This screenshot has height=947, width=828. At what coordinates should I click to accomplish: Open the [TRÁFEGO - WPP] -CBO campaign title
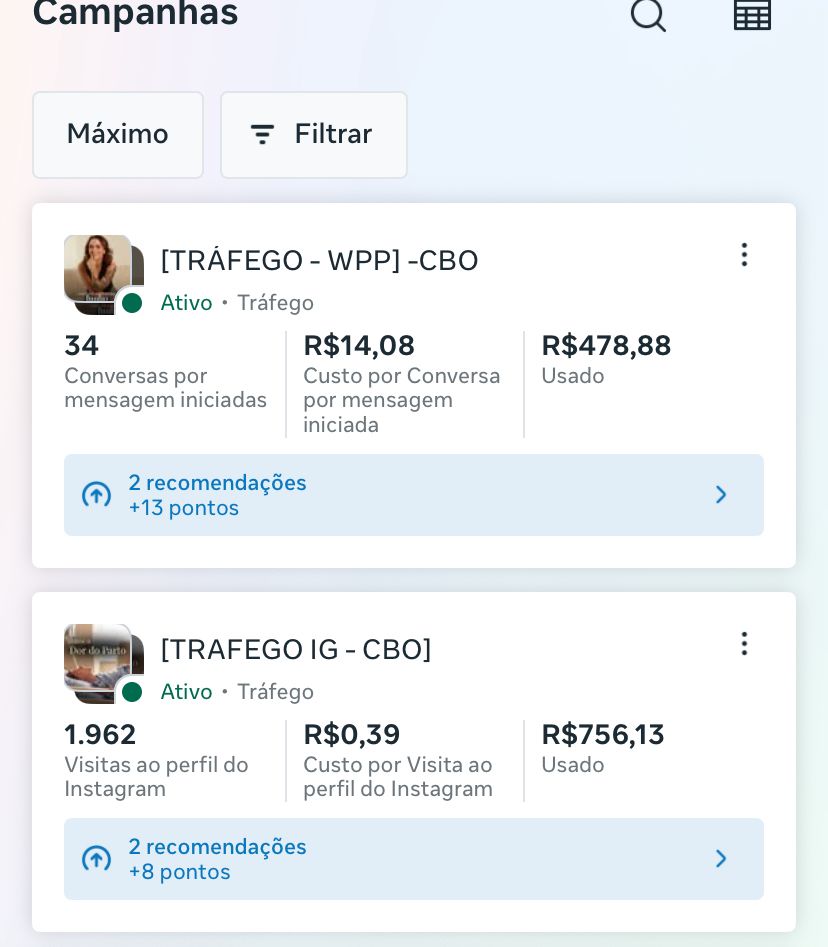[319, 261]
